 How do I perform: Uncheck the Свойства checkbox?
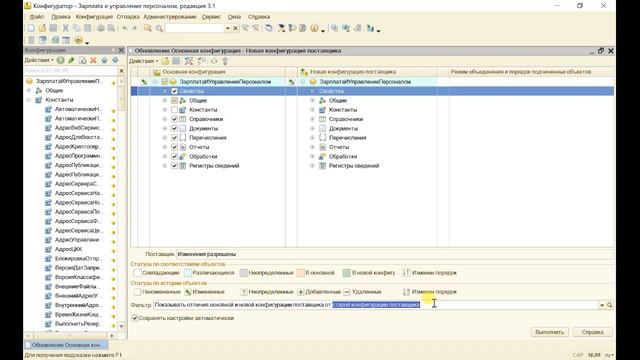(x=174, y=91)
